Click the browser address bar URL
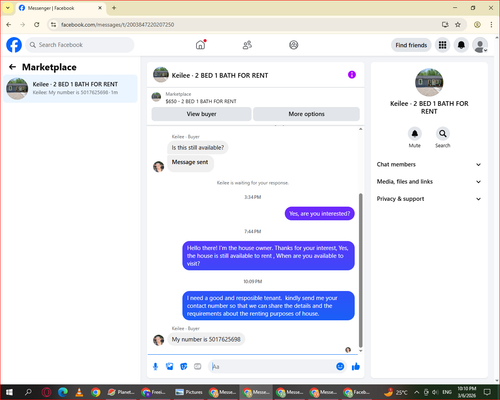The width and height of the screenshot is (500, 400). pos(117,25)
